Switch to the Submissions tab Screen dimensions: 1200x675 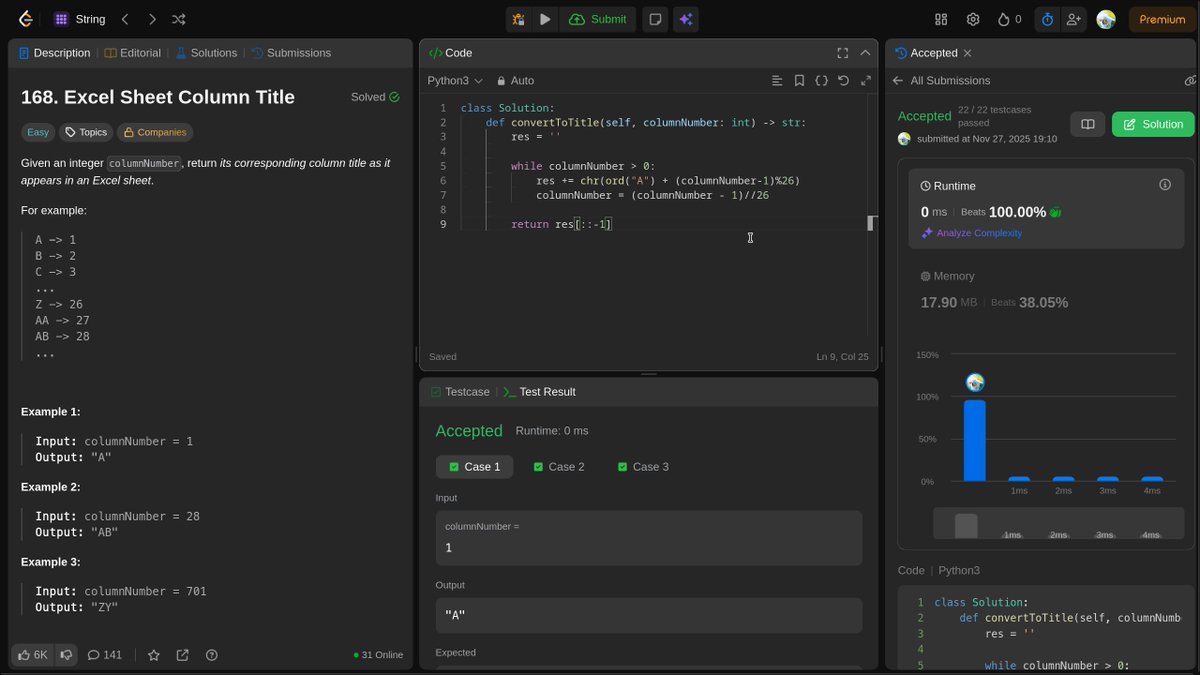tap(291, 53)
